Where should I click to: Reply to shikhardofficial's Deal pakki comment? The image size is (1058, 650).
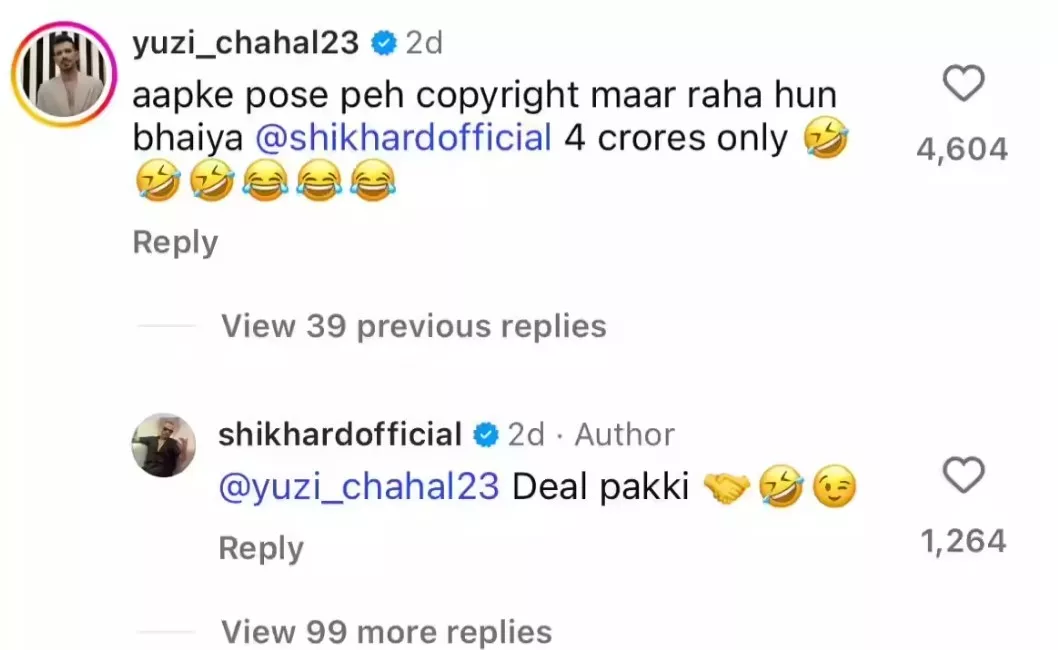point(261,548)
